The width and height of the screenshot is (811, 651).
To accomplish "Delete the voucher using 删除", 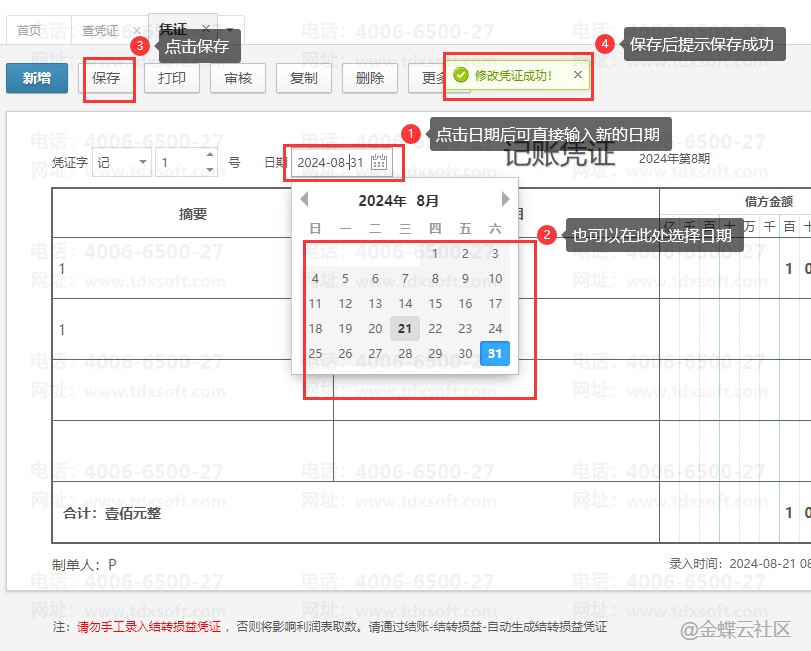I will point(370,78).
